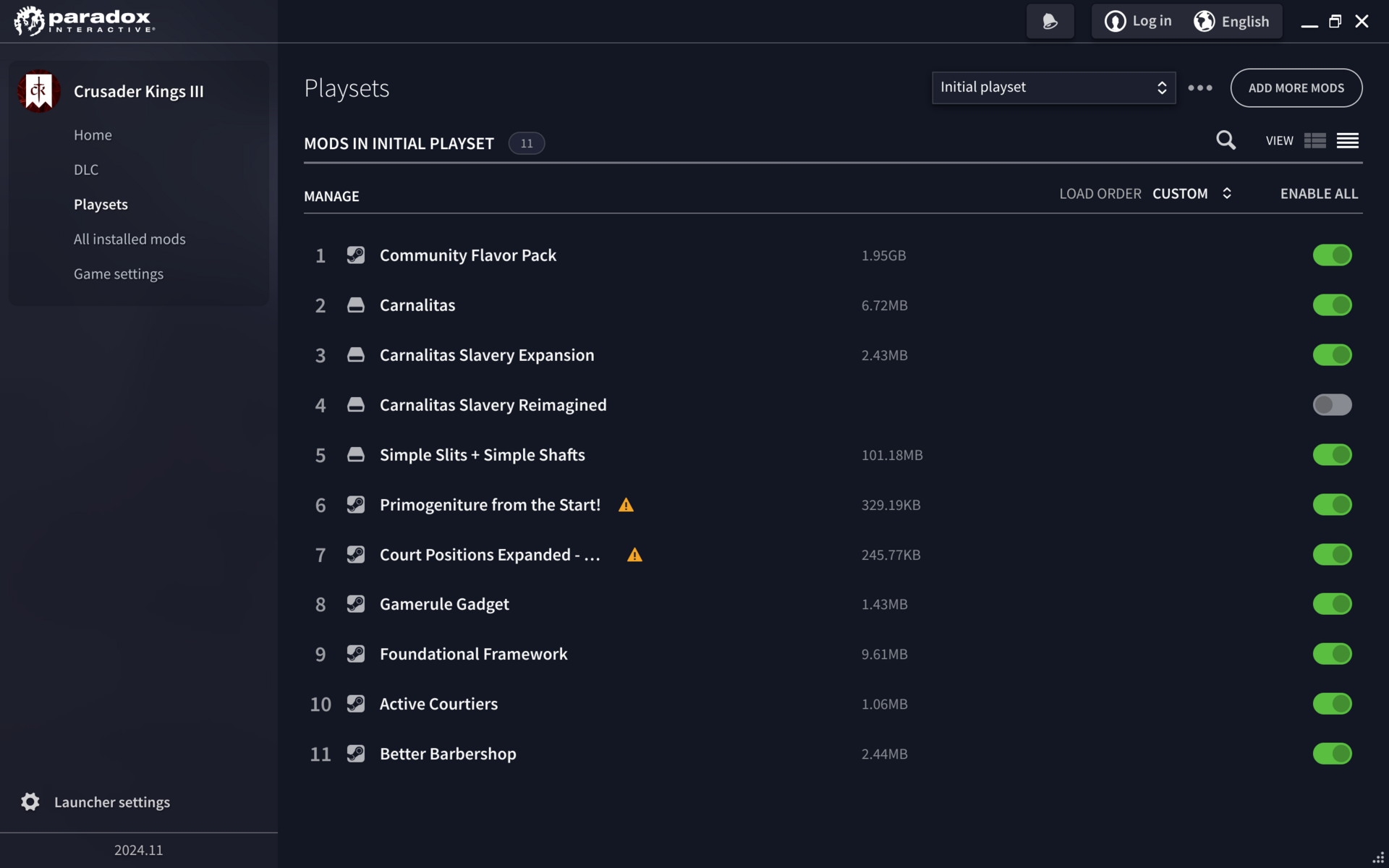
Task: Open the English language selector
Action: [x=1232, y=22]
